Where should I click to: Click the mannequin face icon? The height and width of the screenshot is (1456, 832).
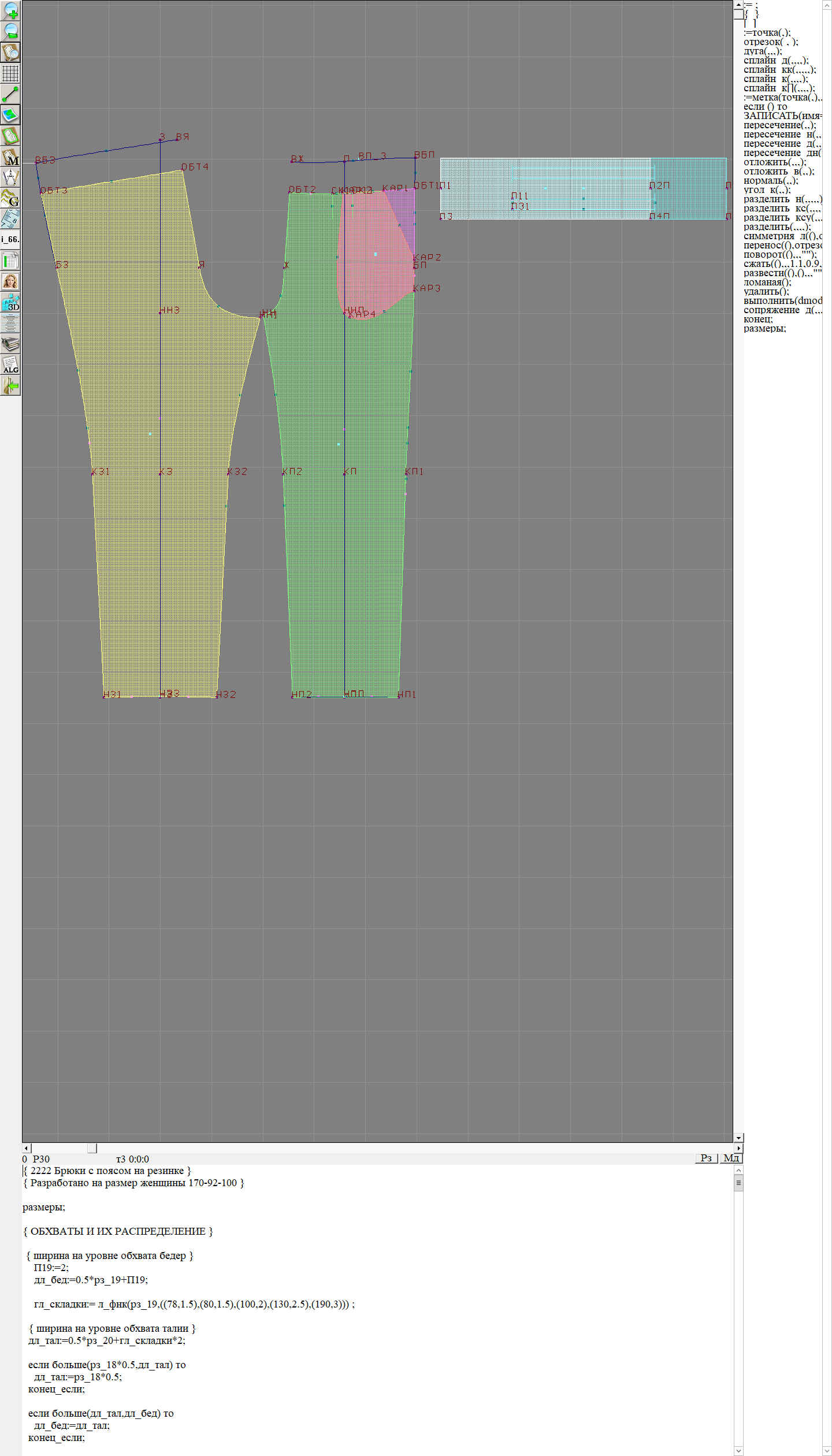click(x=10, y=281)
